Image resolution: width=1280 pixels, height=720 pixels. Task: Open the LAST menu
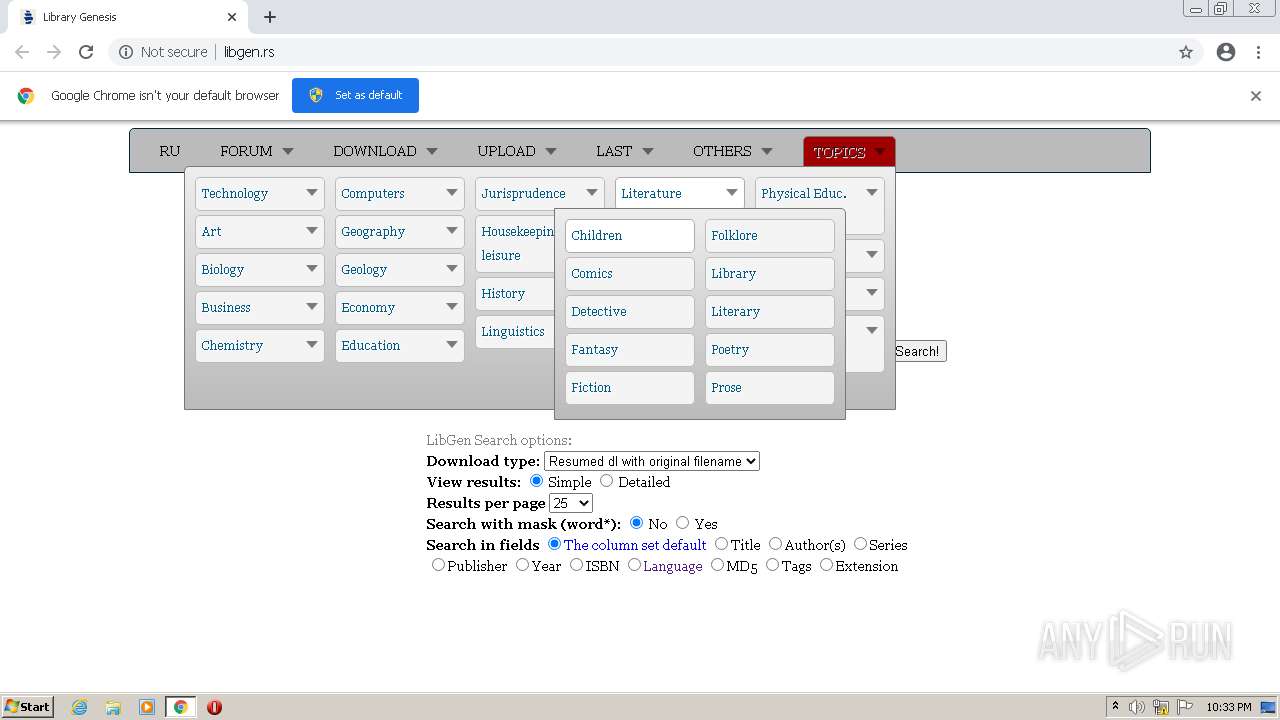(x=624, y=151)
